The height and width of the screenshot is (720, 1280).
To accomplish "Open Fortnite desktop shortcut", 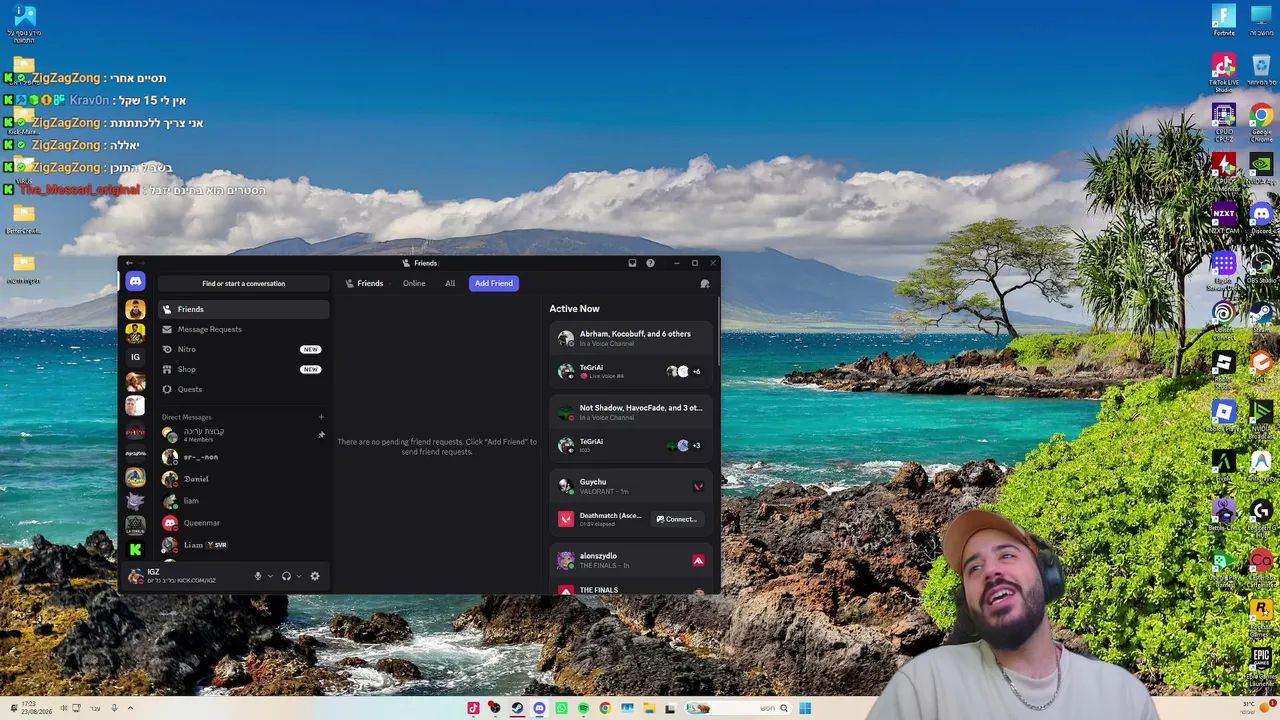I will point(1224,21).
